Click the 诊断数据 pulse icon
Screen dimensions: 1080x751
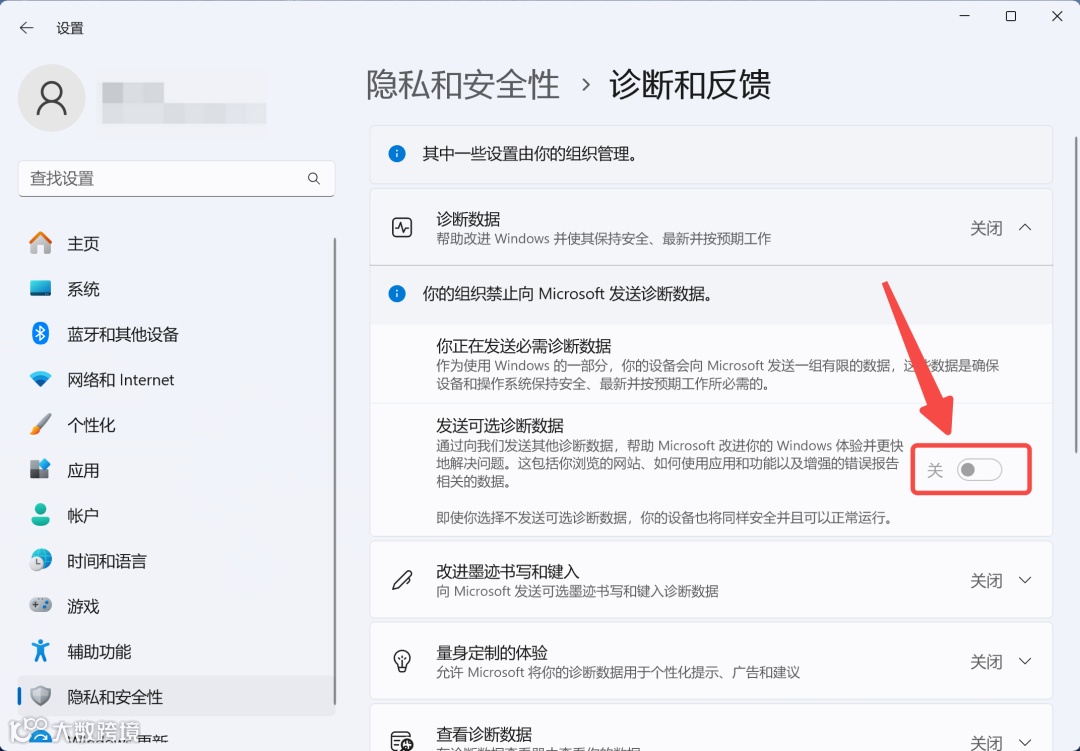pyautogui.click(x=402, y=227)
